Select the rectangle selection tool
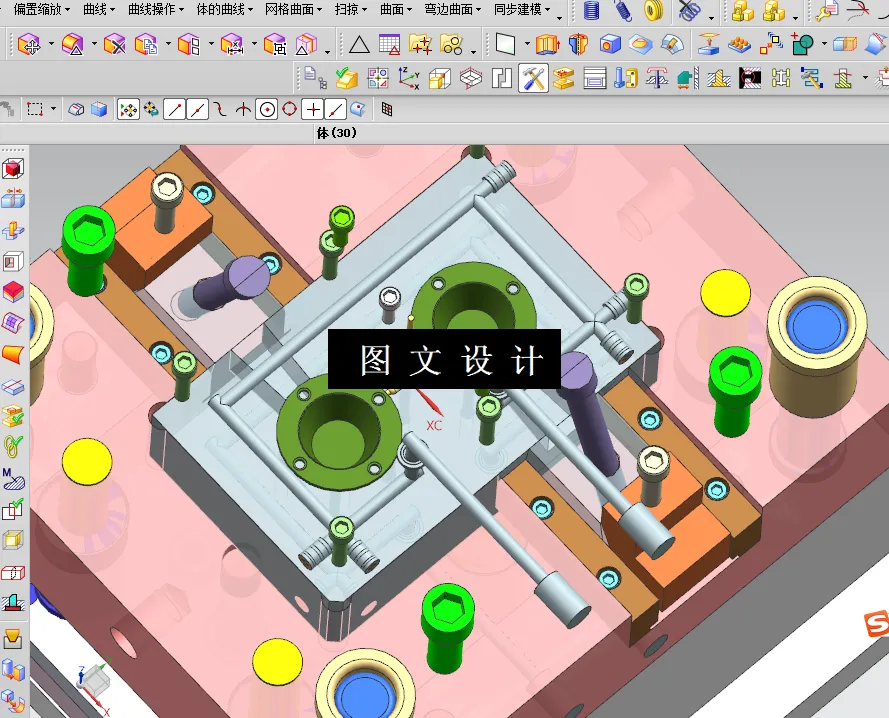Image resolution: width=889 pixels, height=718 pixels. tap(35, 110)
